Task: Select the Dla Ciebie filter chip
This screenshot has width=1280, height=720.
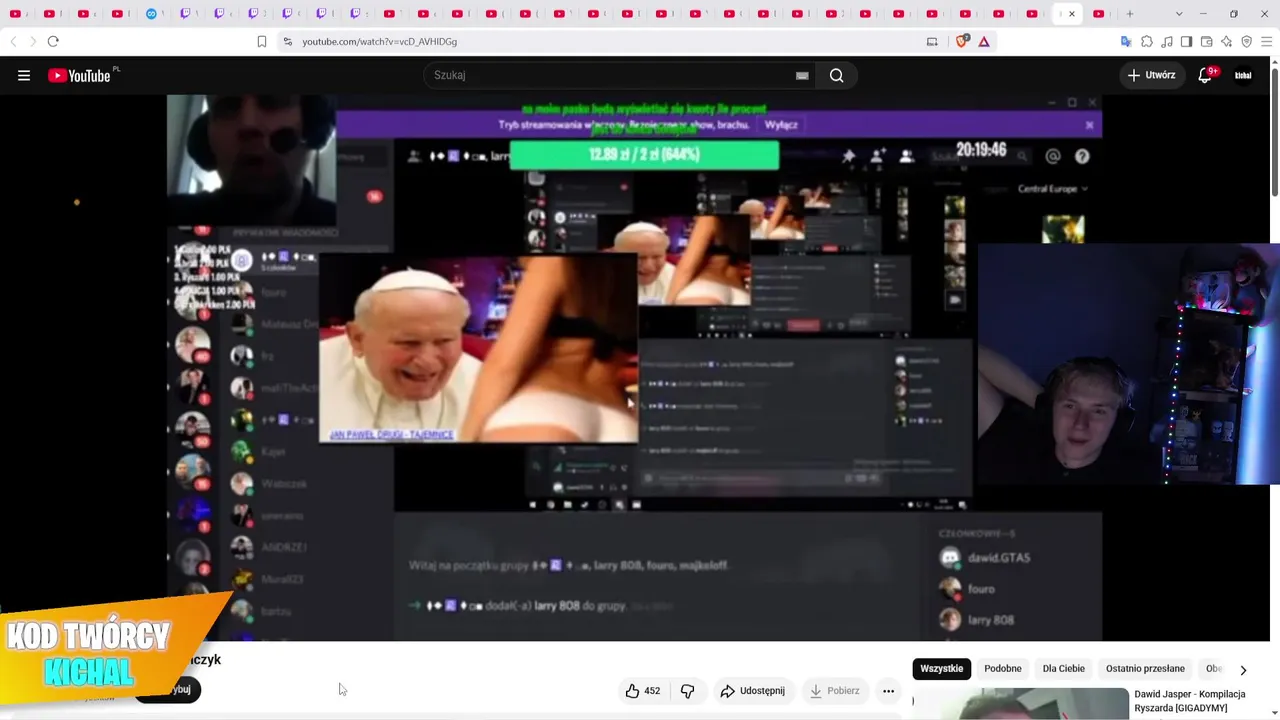Action: (x=1063, y=669)
